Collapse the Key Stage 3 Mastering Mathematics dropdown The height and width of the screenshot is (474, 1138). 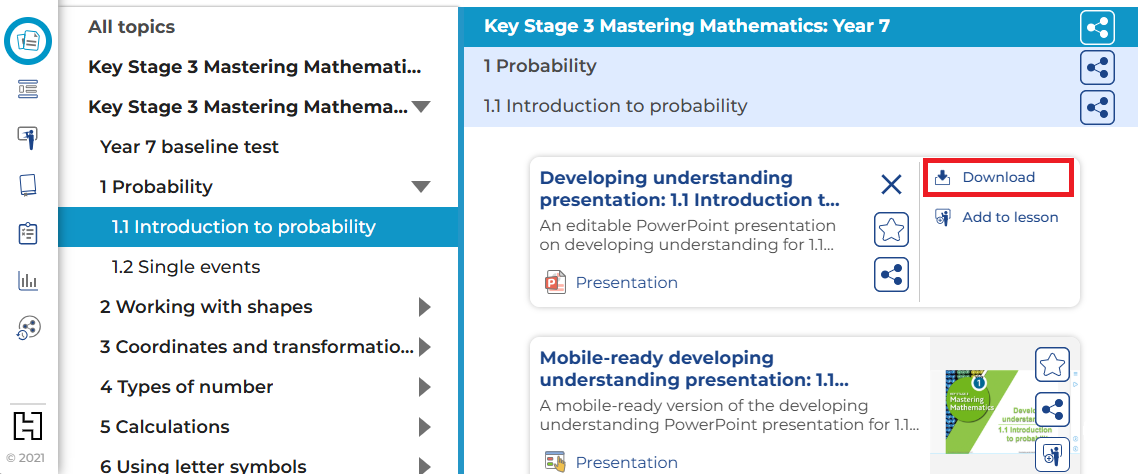(421, 107)
